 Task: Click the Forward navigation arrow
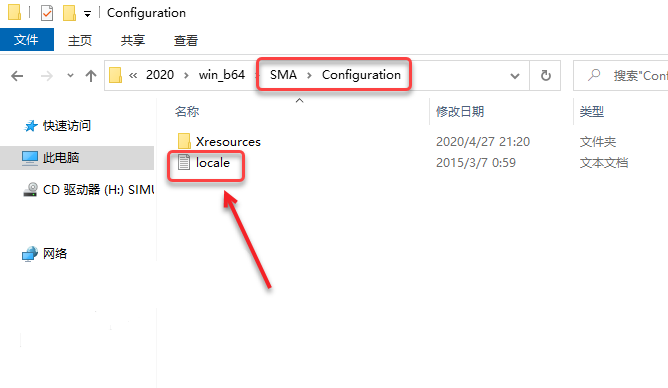46,76
